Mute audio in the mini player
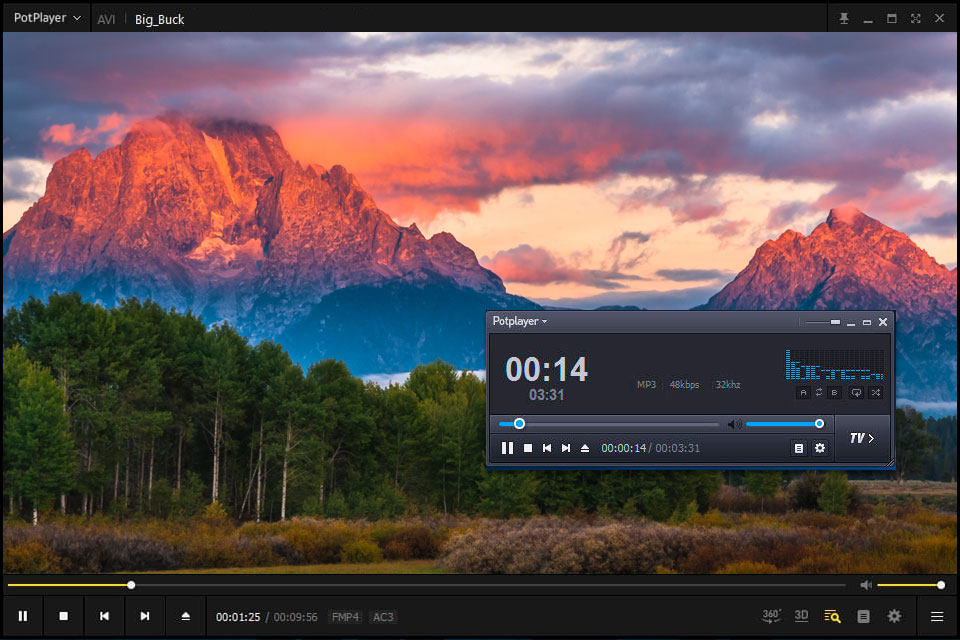 coord(734,424)
